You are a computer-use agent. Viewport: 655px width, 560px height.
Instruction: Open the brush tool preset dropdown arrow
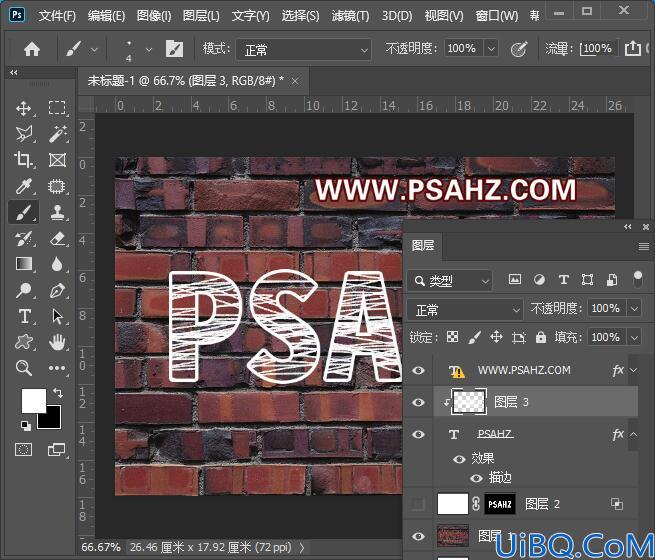pos(94,50)
